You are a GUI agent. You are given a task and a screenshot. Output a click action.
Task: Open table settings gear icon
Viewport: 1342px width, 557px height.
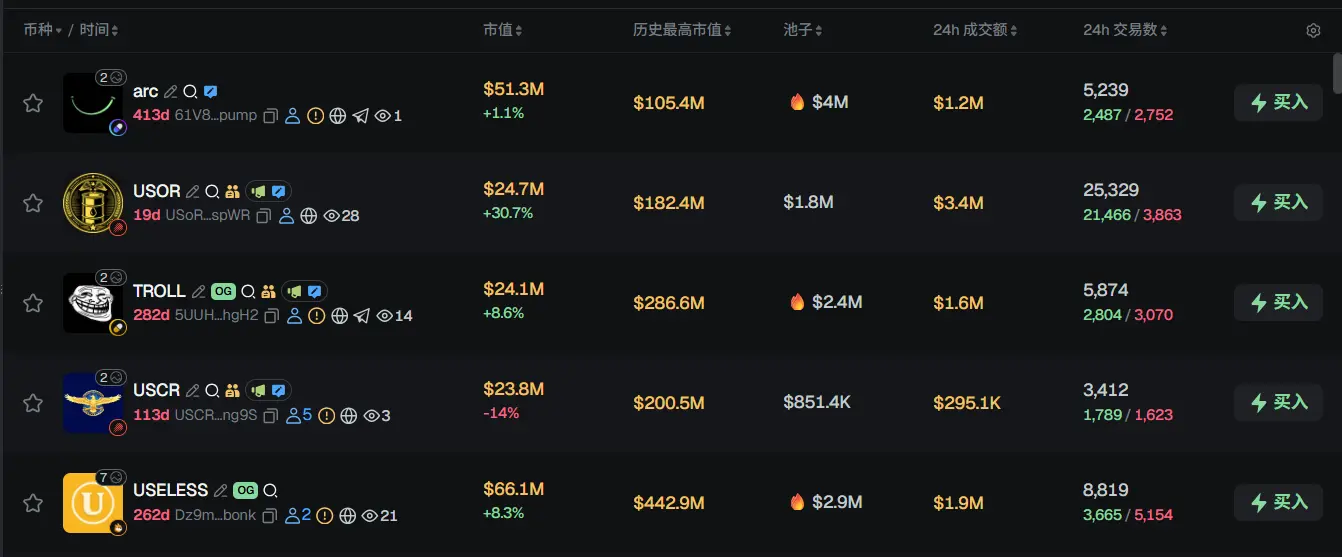1313,30
